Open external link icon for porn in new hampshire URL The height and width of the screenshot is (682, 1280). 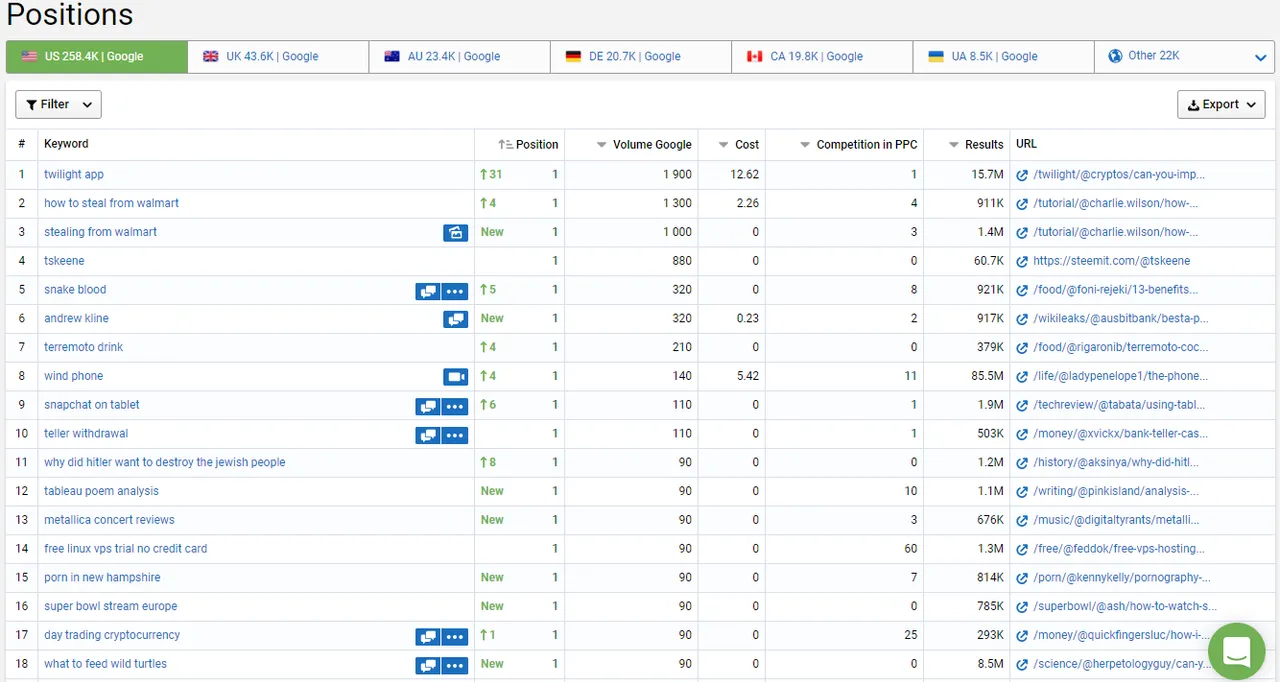(x=1022, y=578)
